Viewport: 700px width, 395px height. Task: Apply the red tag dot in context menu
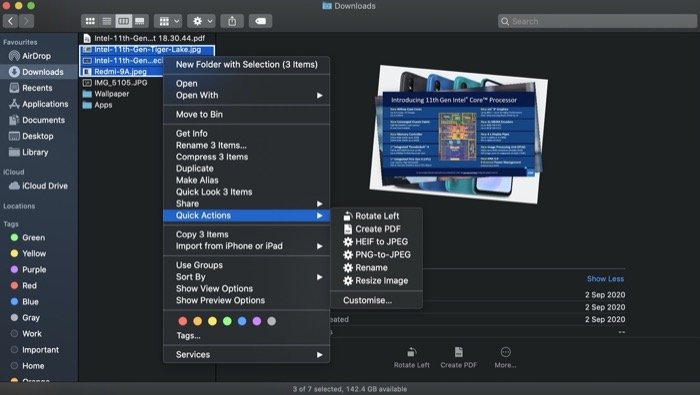tap(183, 321)
